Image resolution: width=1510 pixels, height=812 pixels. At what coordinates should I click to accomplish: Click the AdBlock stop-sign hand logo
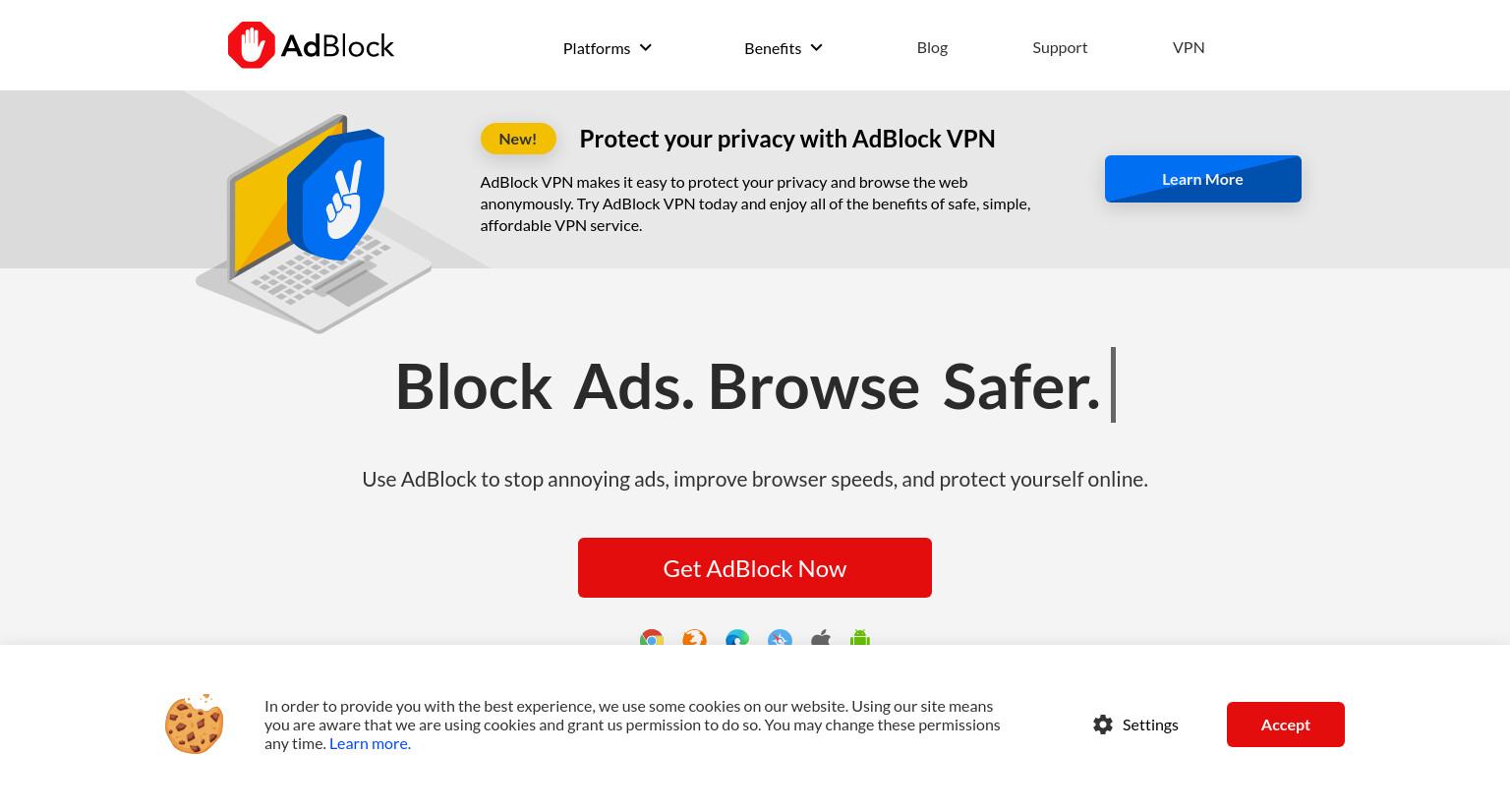tap(252, 45)
